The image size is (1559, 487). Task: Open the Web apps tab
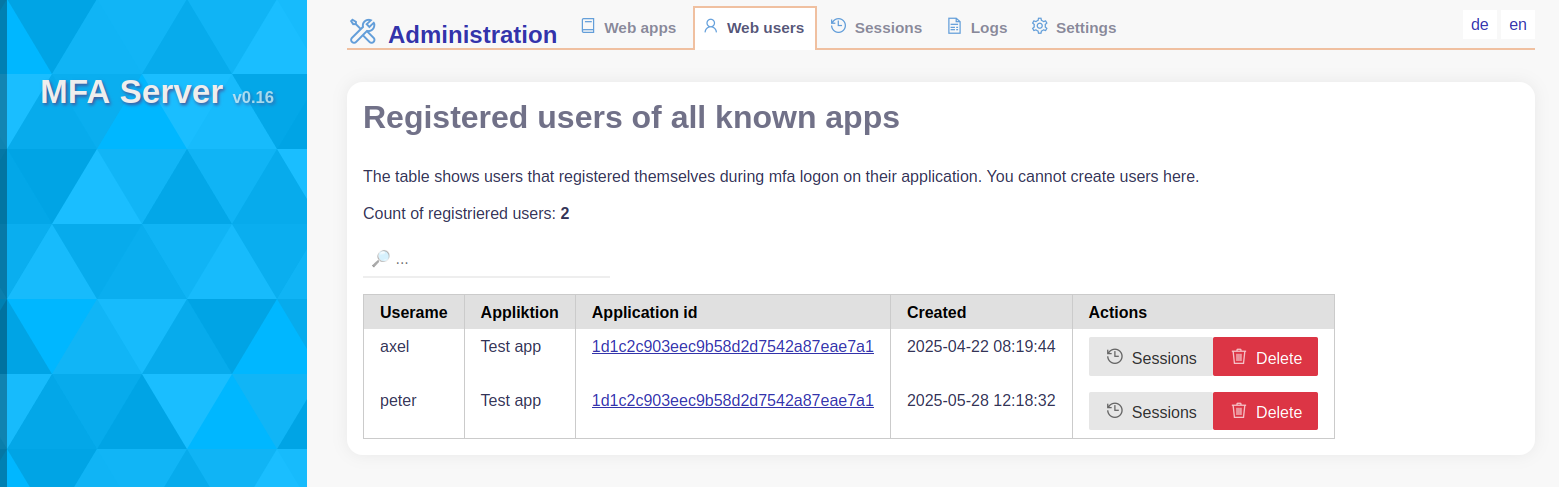click(x=629, y=27)
